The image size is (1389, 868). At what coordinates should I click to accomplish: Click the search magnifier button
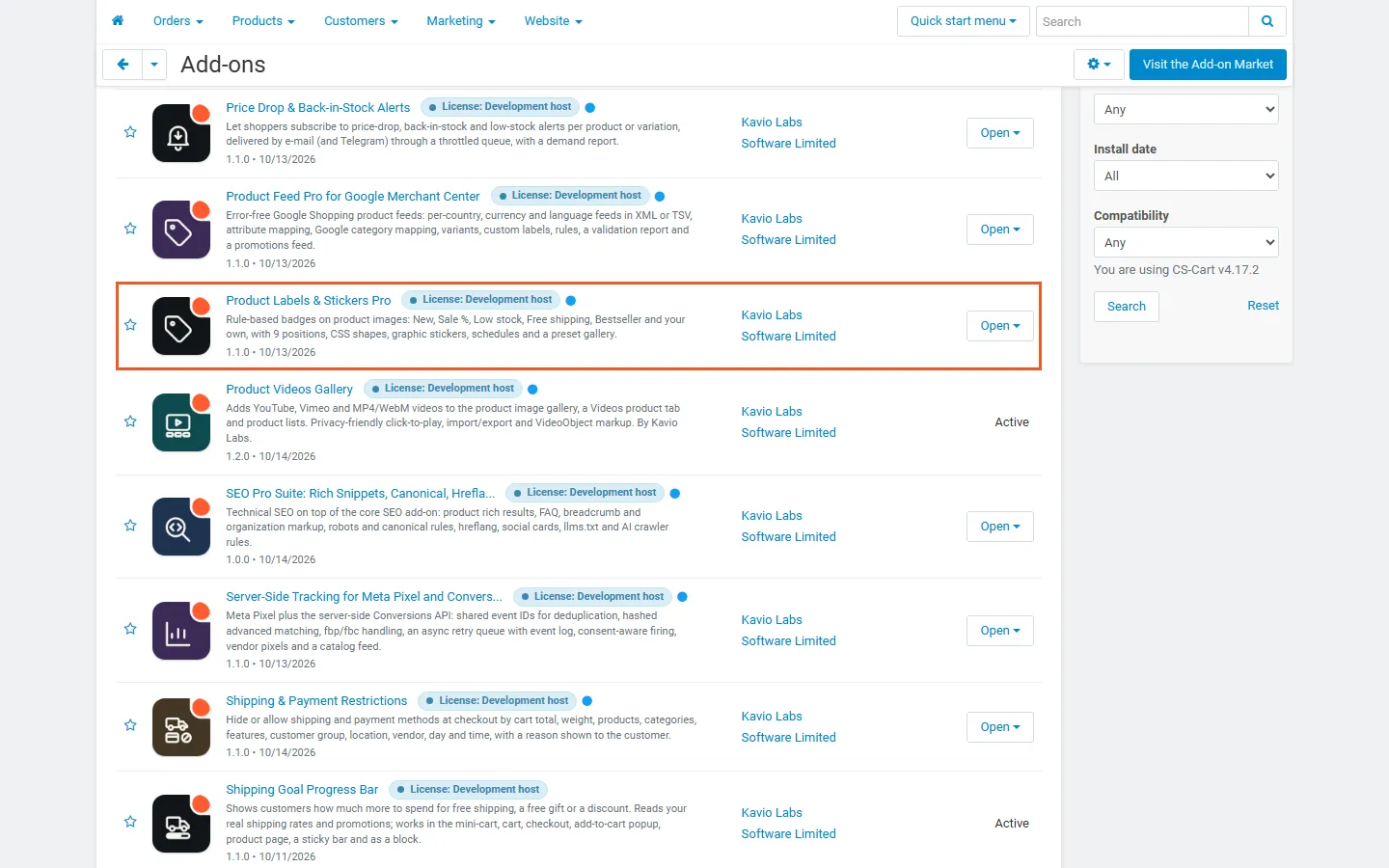click(1267, 21)
